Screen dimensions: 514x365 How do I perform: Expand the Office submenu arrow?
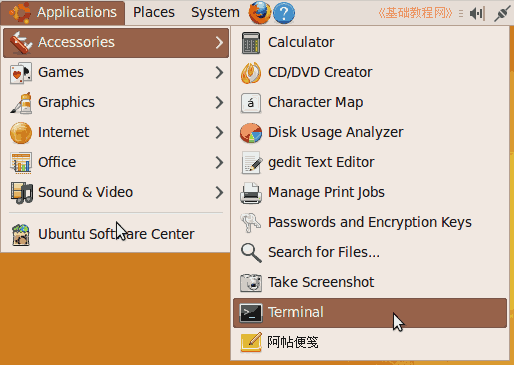click(219, 162)
